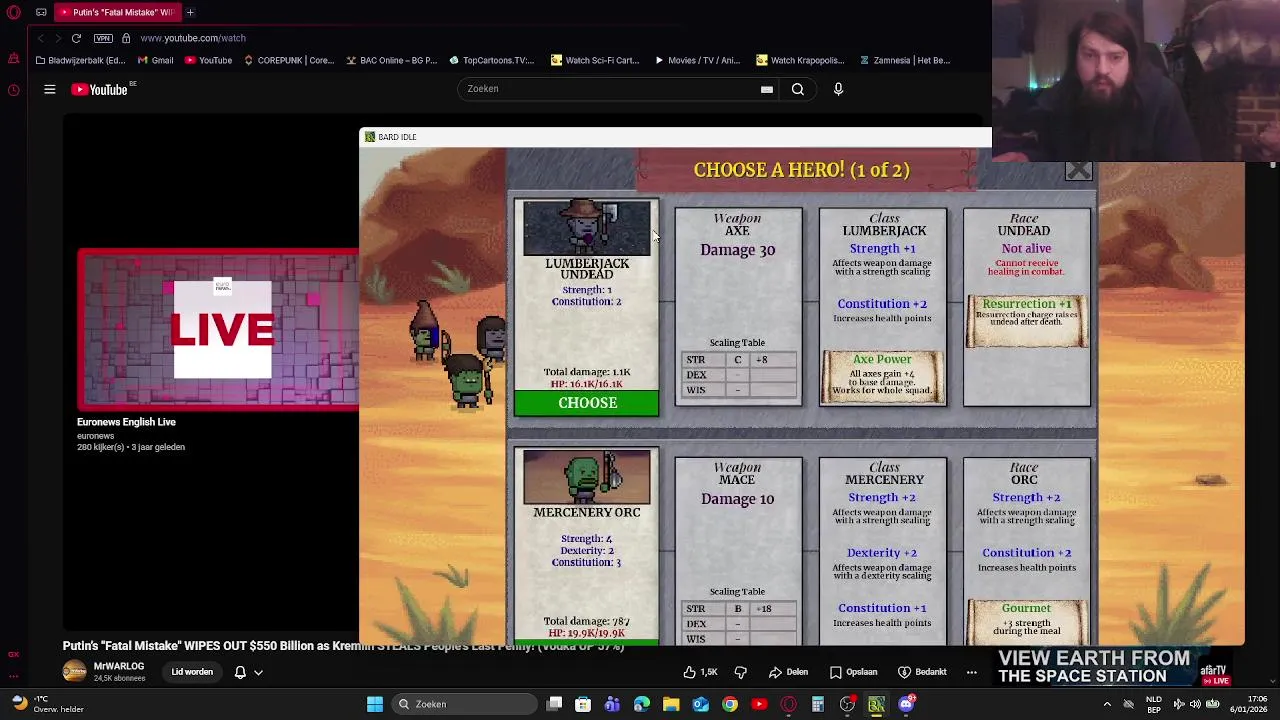
Task: Open Opera sidebar history clock icon
Action: (14, 90)
